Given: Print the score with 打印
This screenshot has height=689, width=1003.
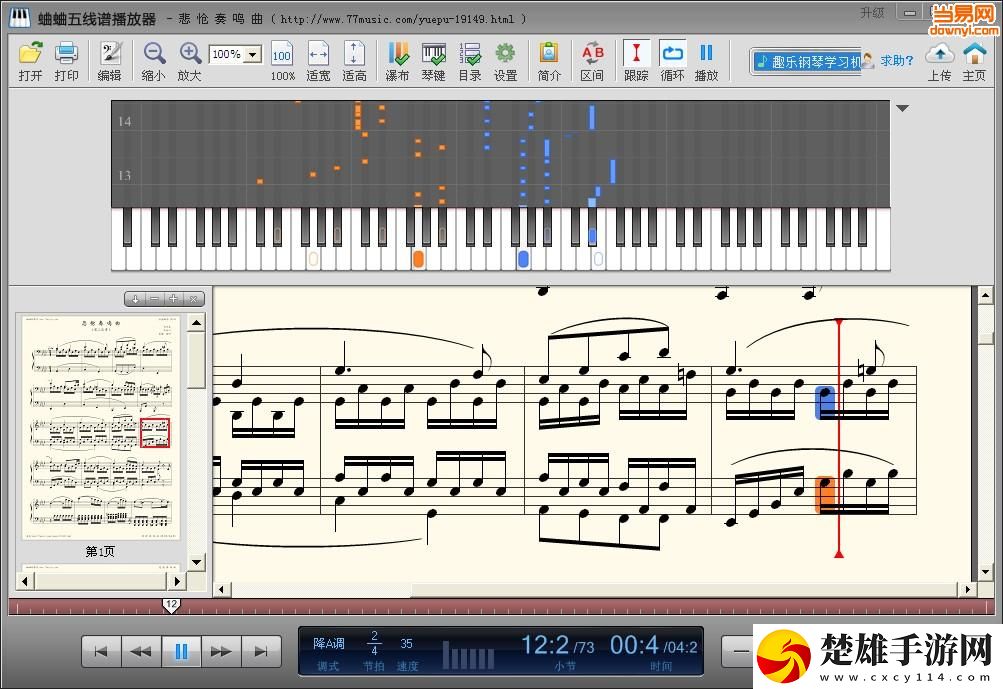Looking at the screenshot, I should 67,61.
